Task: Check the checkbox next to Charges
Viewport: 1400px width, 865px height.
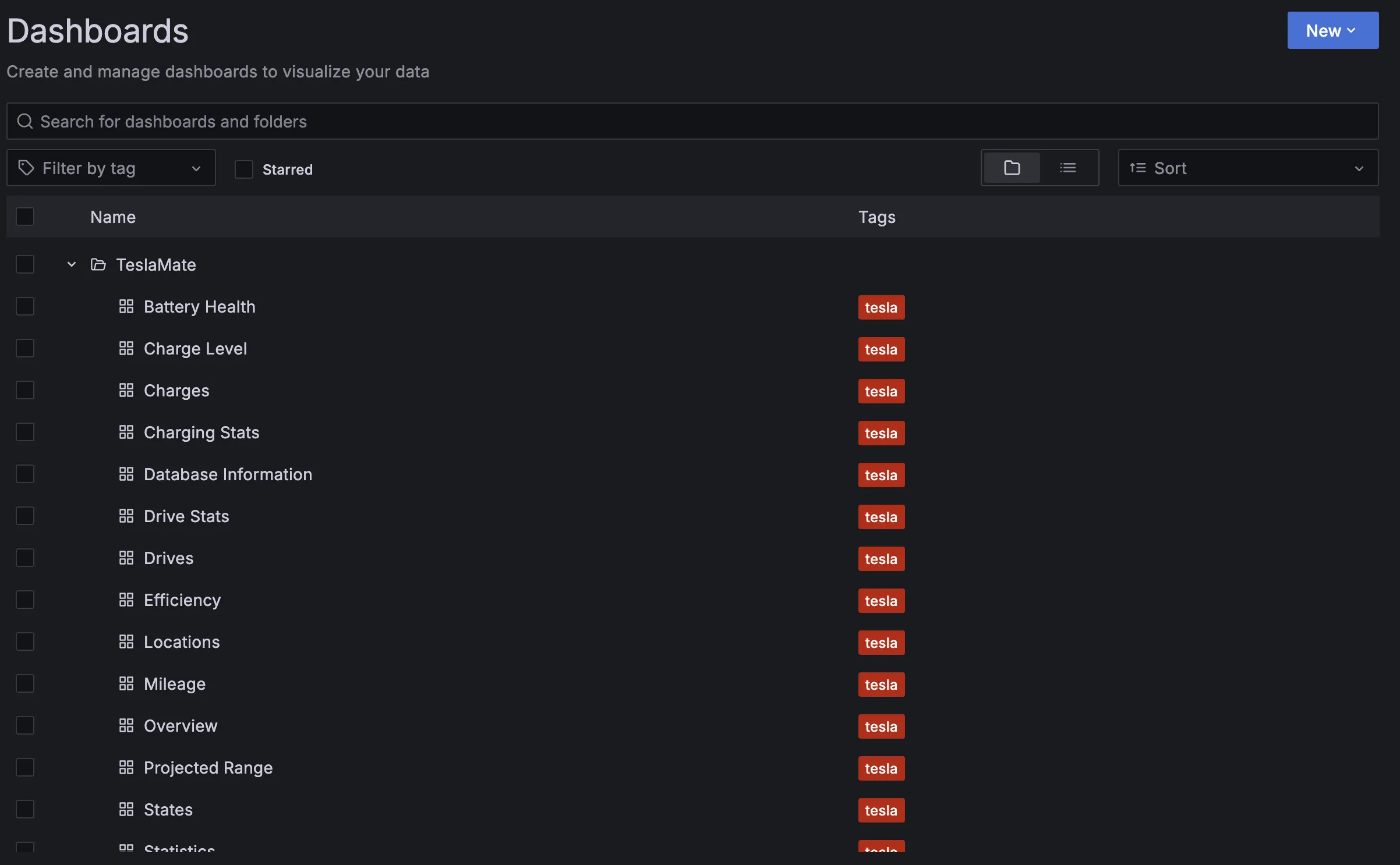Action: coord(25,390)
